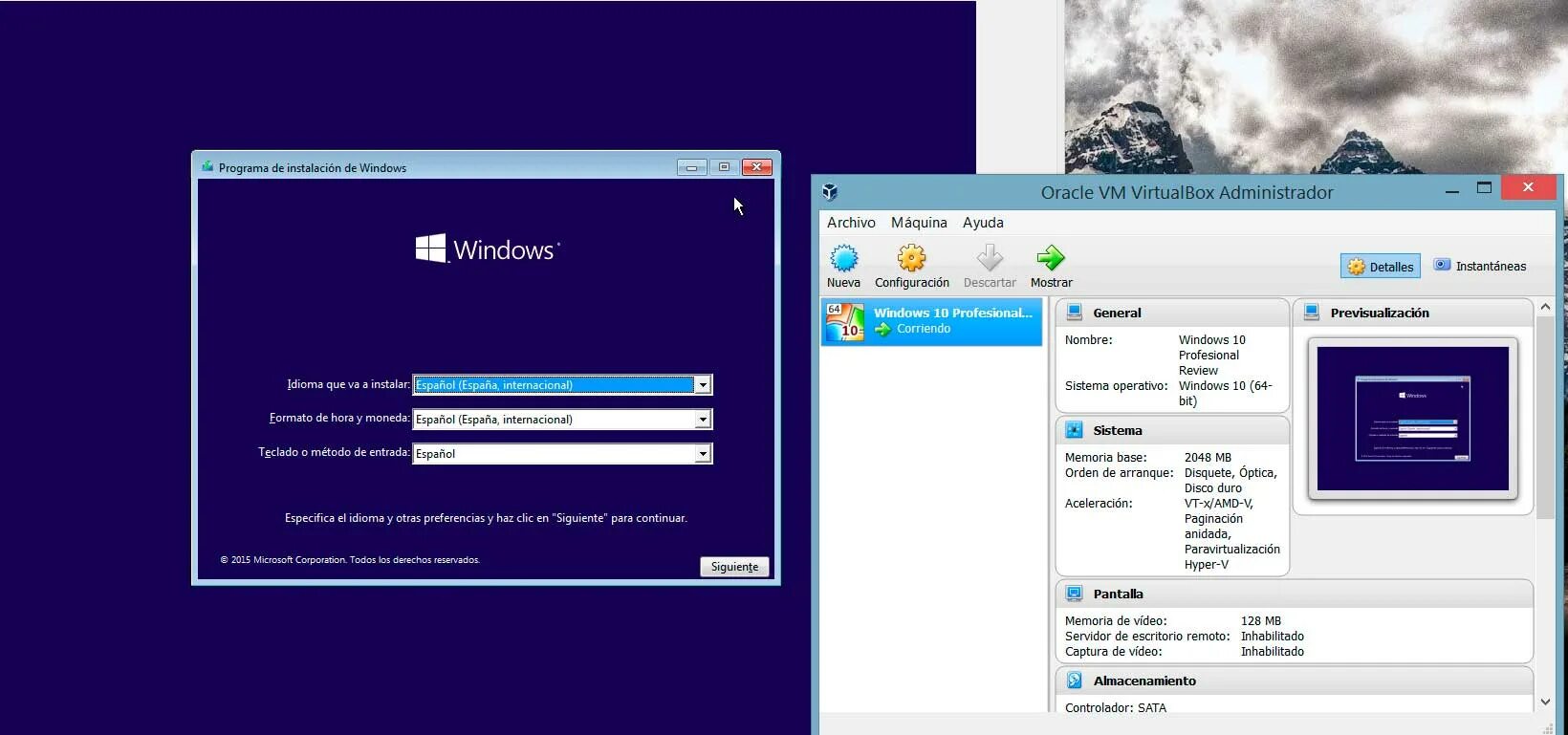1568x735 pixels.
Task: Click the Windows 10 VM OS icon
Action: click(845, 322)
